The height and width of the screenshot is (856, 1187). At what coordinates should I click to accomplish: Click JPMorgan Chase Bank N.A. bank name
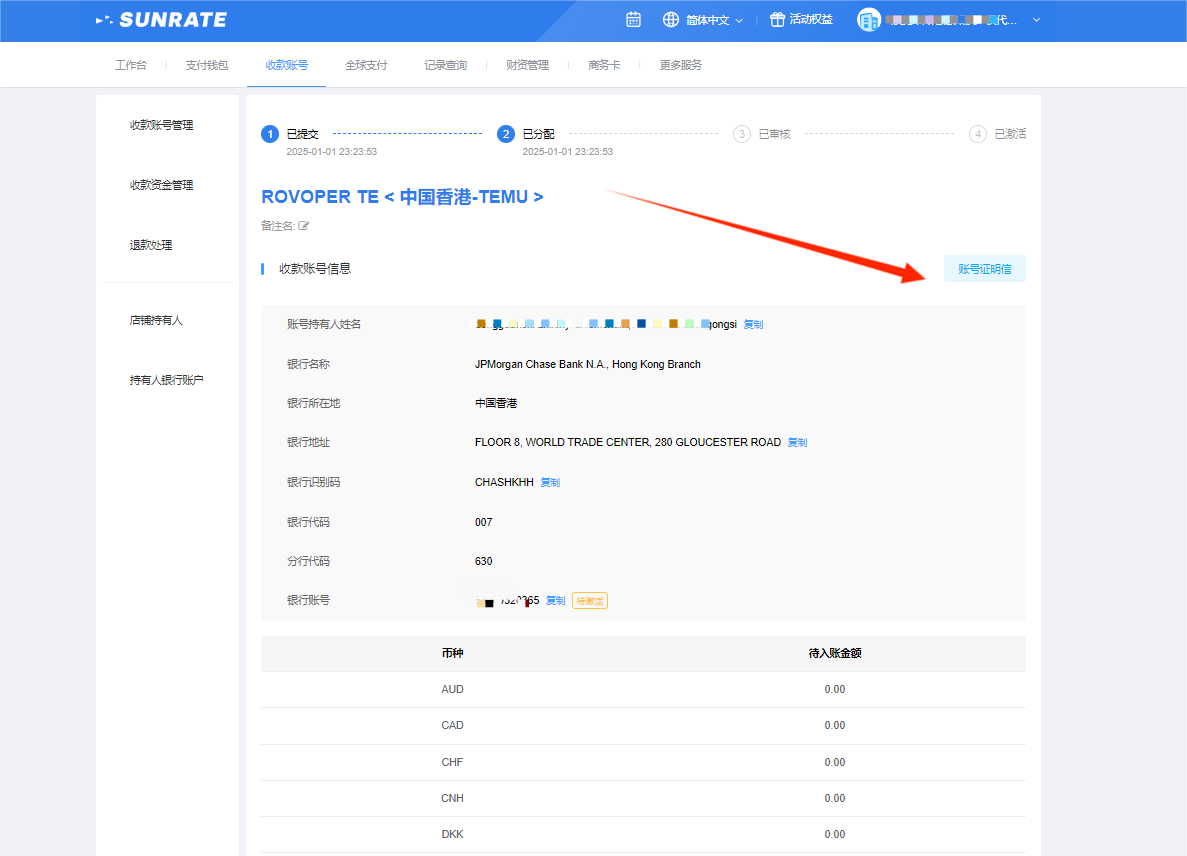coord(587,364)
